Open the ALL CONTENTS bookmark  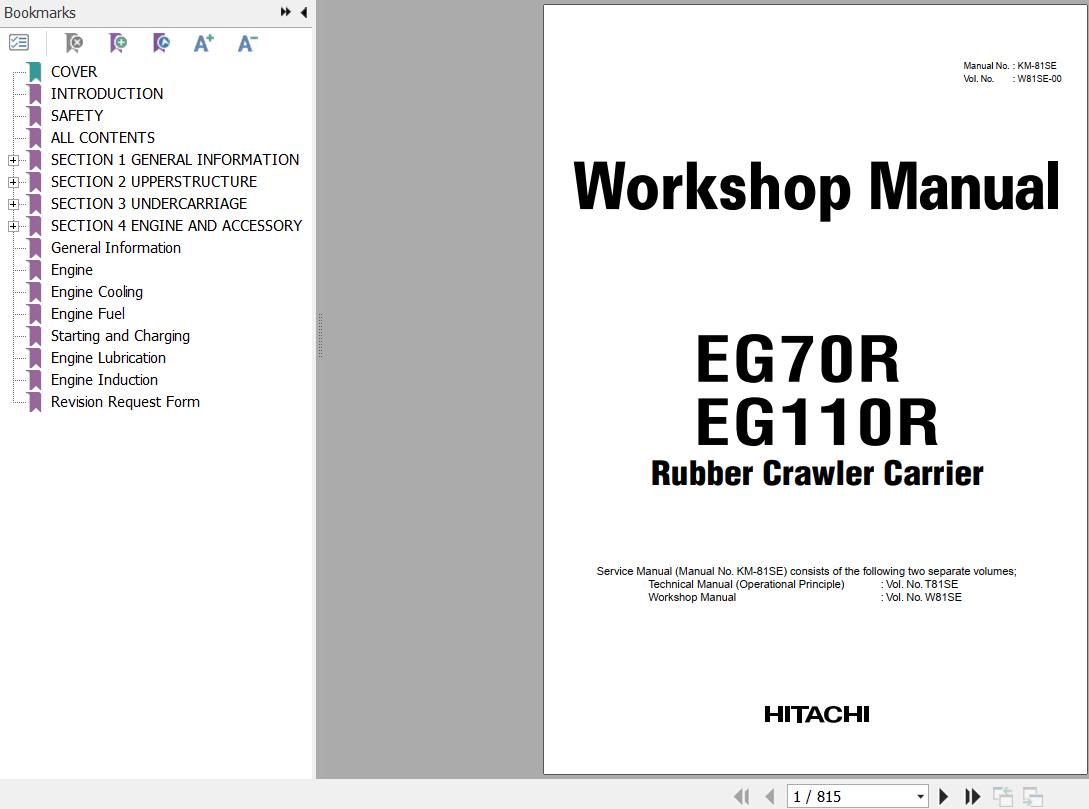tap(103, 137)
